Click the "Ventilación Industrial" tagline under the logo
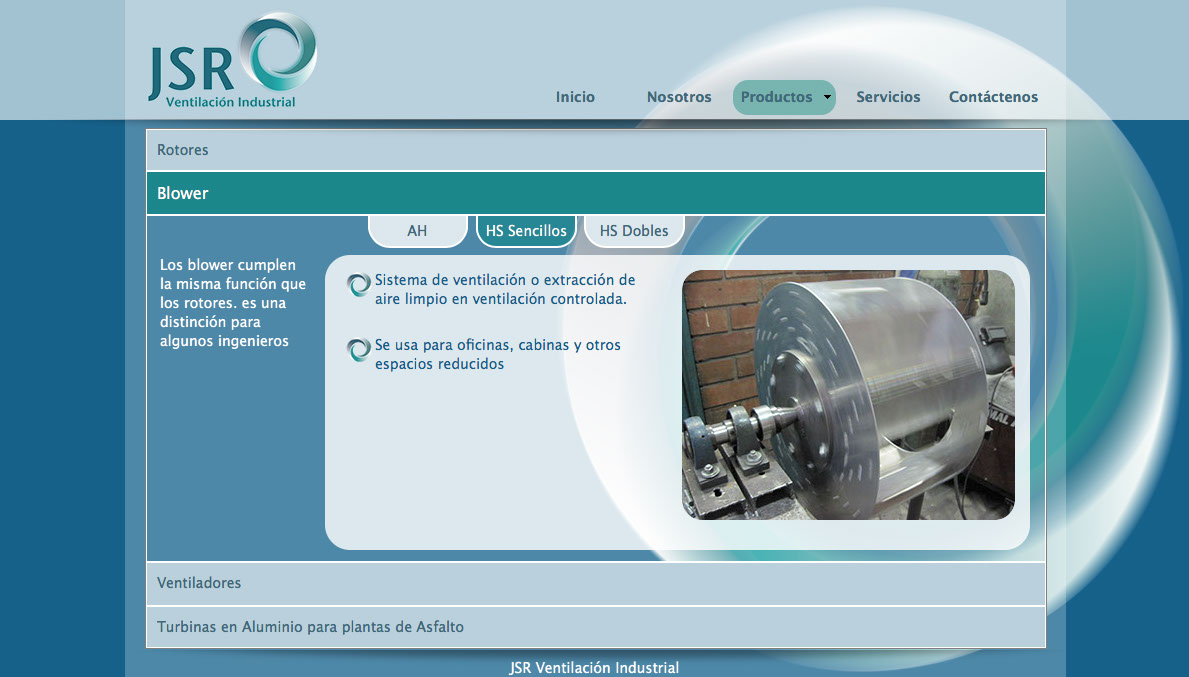Viewport: 1189px width, 677px height. point(230,102)
